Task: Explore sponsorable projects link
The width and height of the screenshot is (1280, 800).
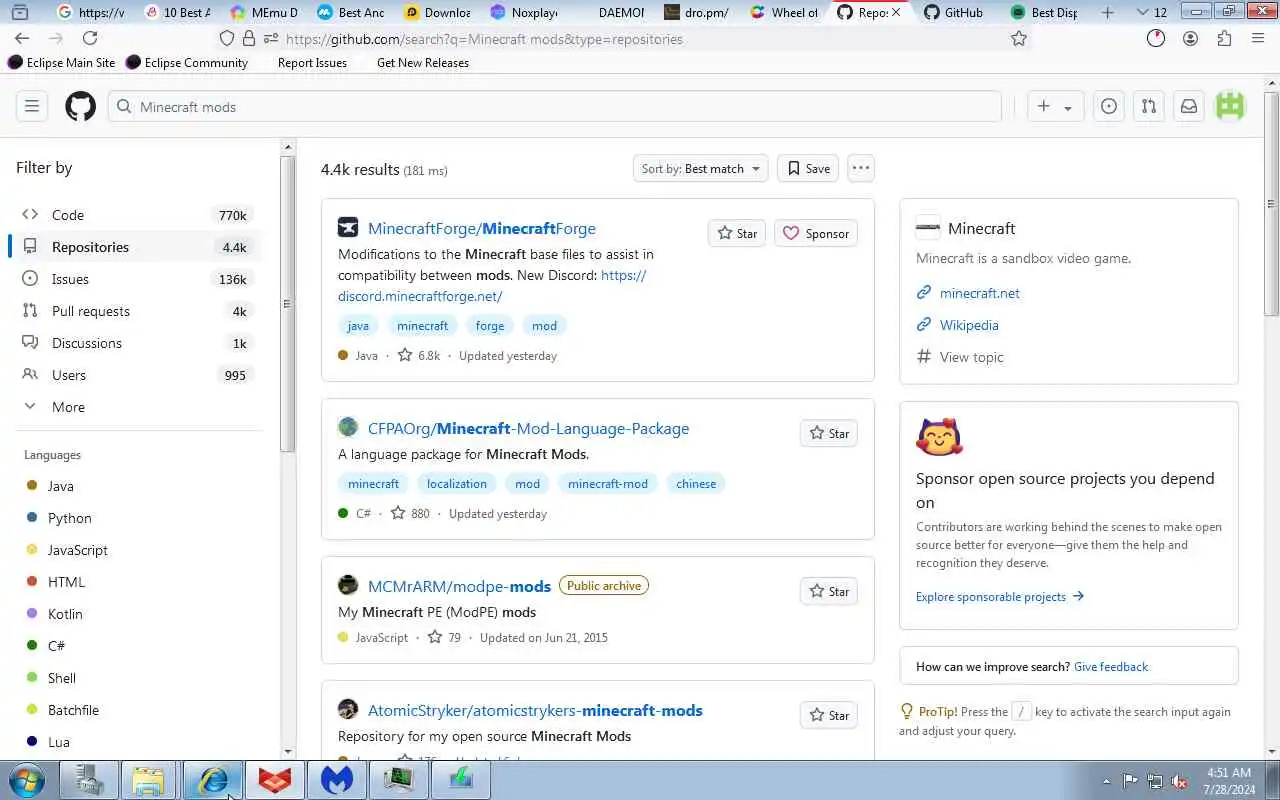Action: tap(1000, 596)
